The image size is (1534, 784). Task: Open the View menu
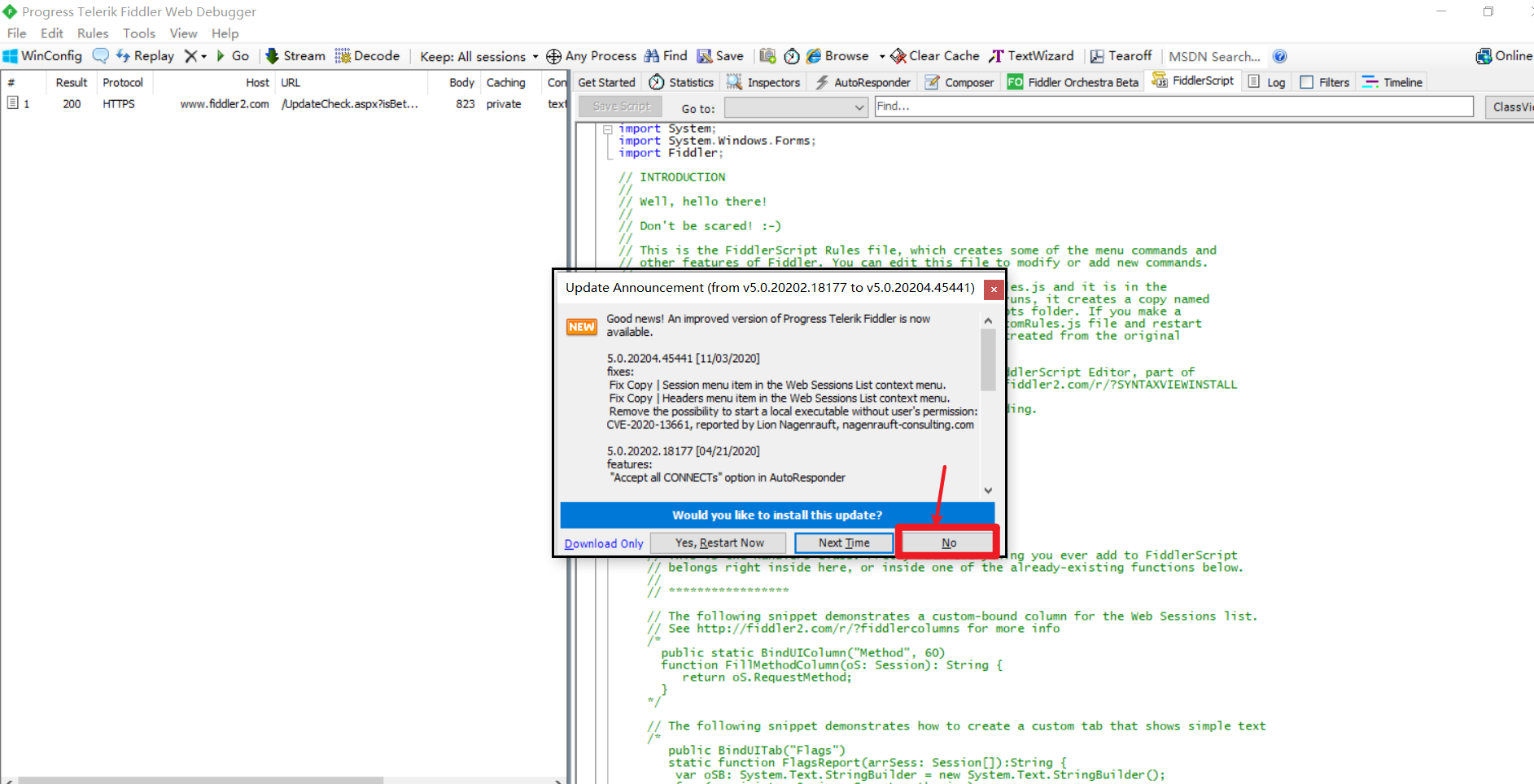tap(184, 33)
